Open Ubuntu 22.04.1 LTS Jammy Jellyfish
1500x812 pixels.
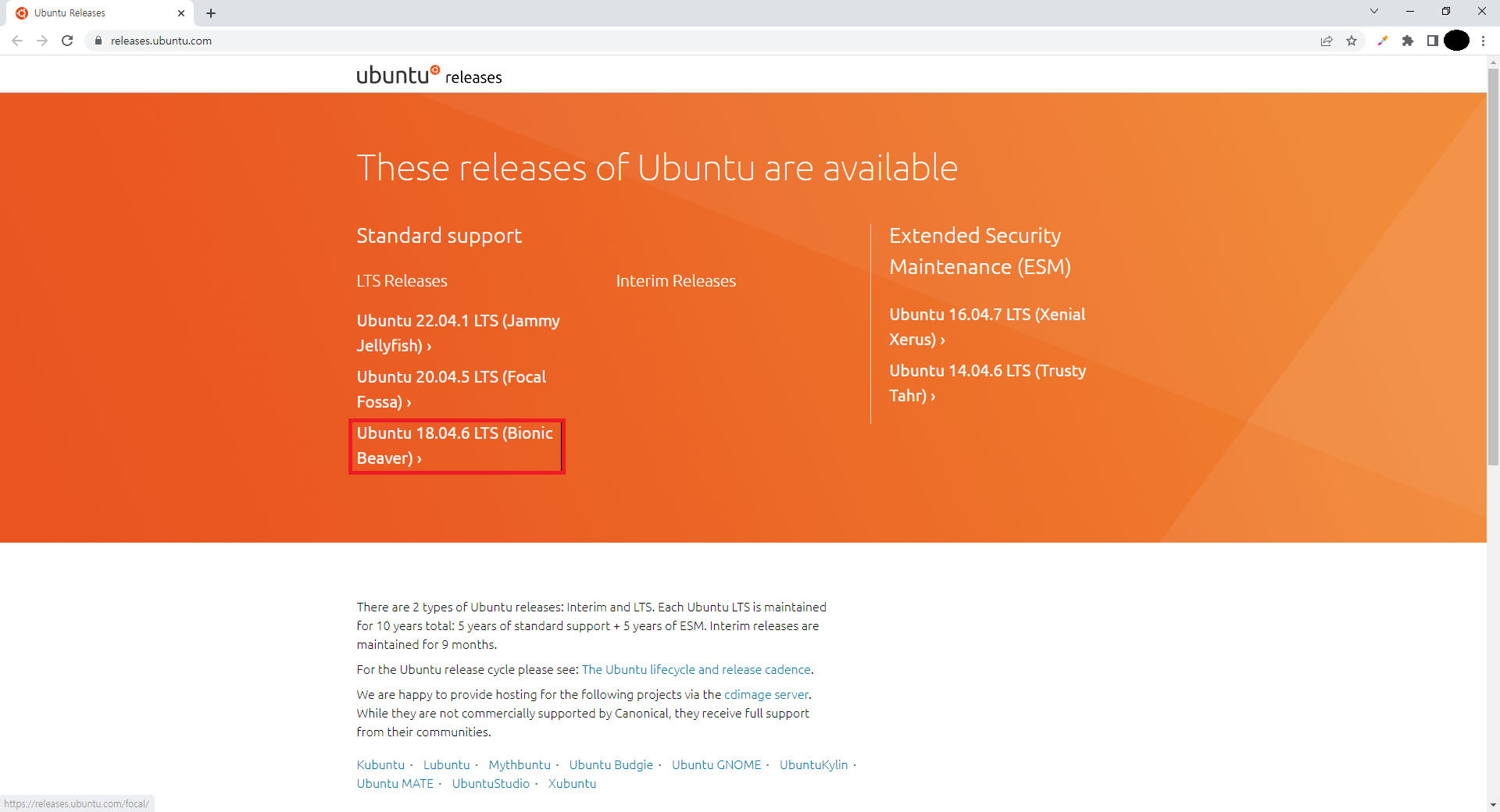[458, 333]
